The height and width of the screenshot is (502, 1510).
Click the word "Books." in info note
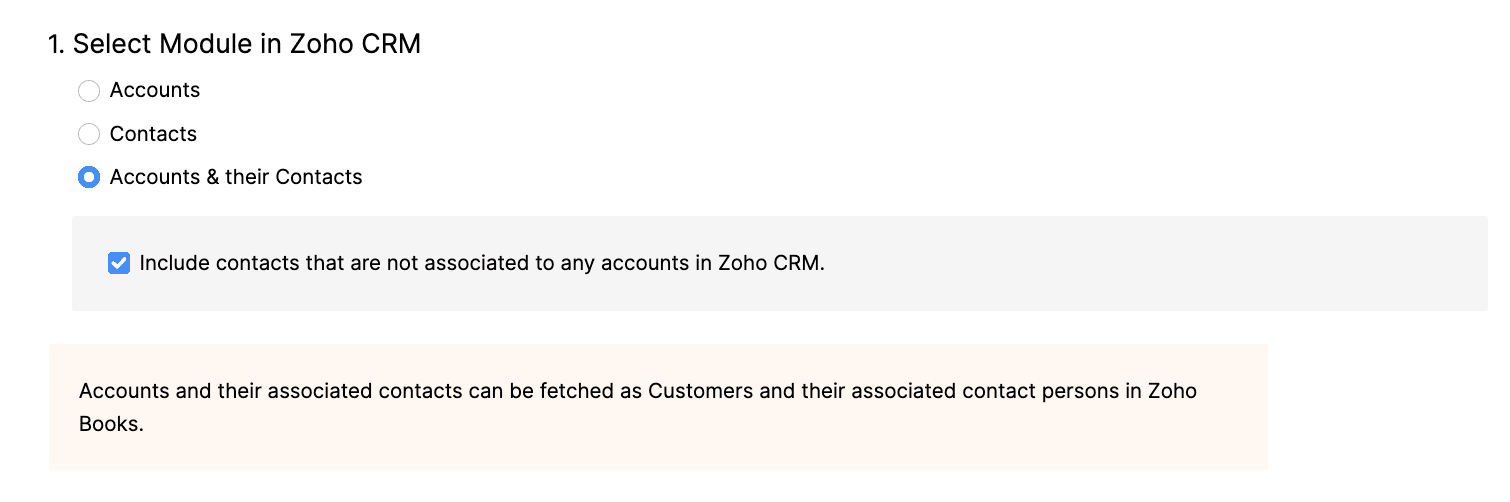[112, 423]
